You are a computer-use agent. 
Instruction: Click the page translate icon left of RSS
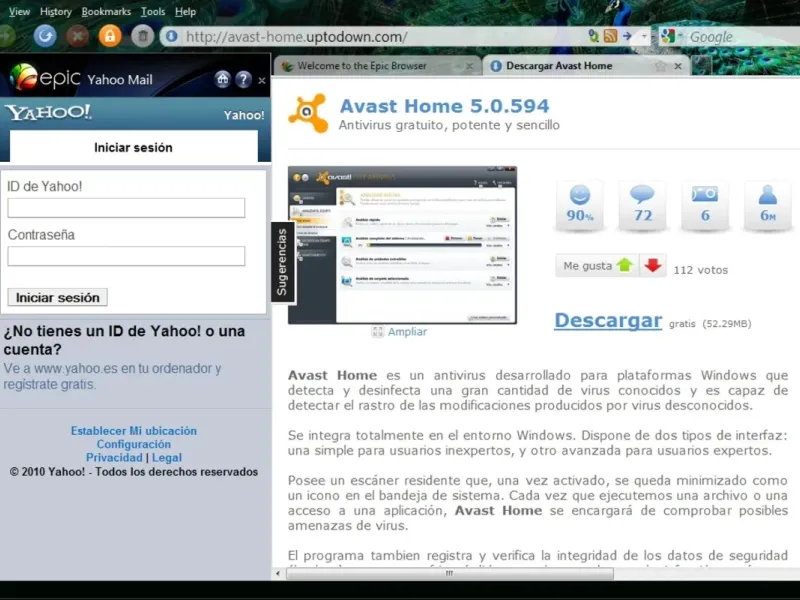[x=593, y=36]
